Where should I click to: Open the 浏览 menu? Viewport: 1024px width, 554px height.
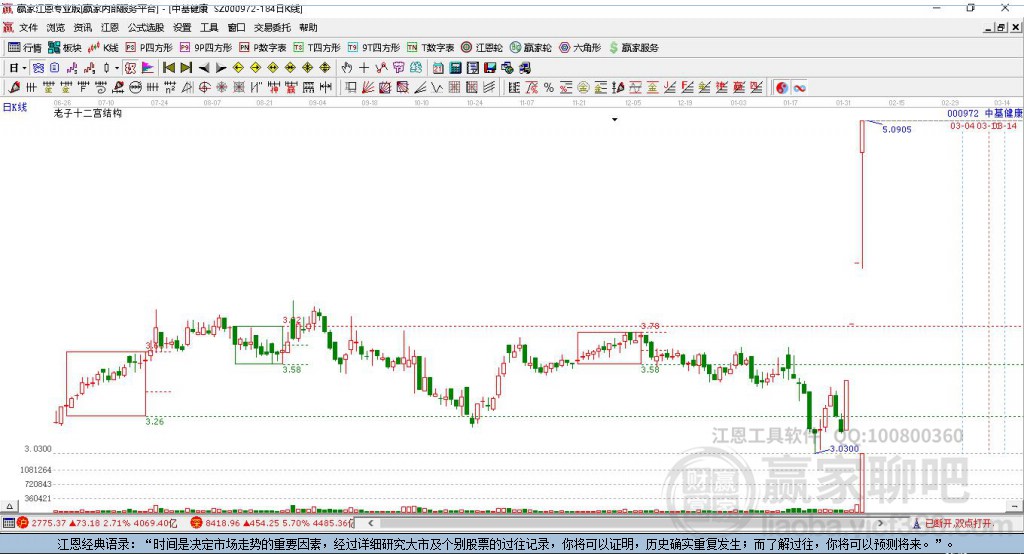pyautogui.click(x=56, y=27)
